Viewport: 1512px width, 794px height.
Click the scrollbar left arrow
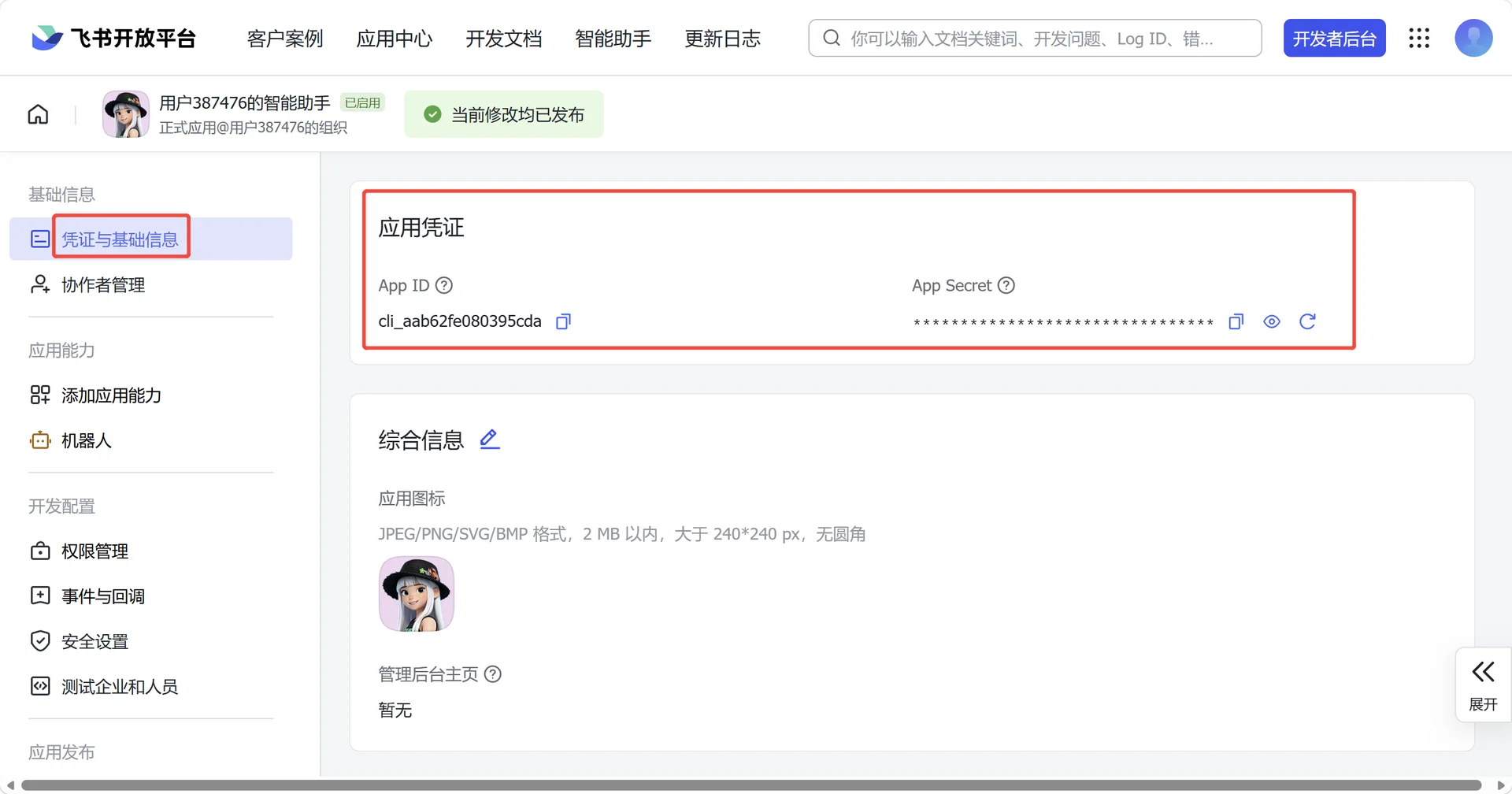pyautogui.click(x=9, y=785)
